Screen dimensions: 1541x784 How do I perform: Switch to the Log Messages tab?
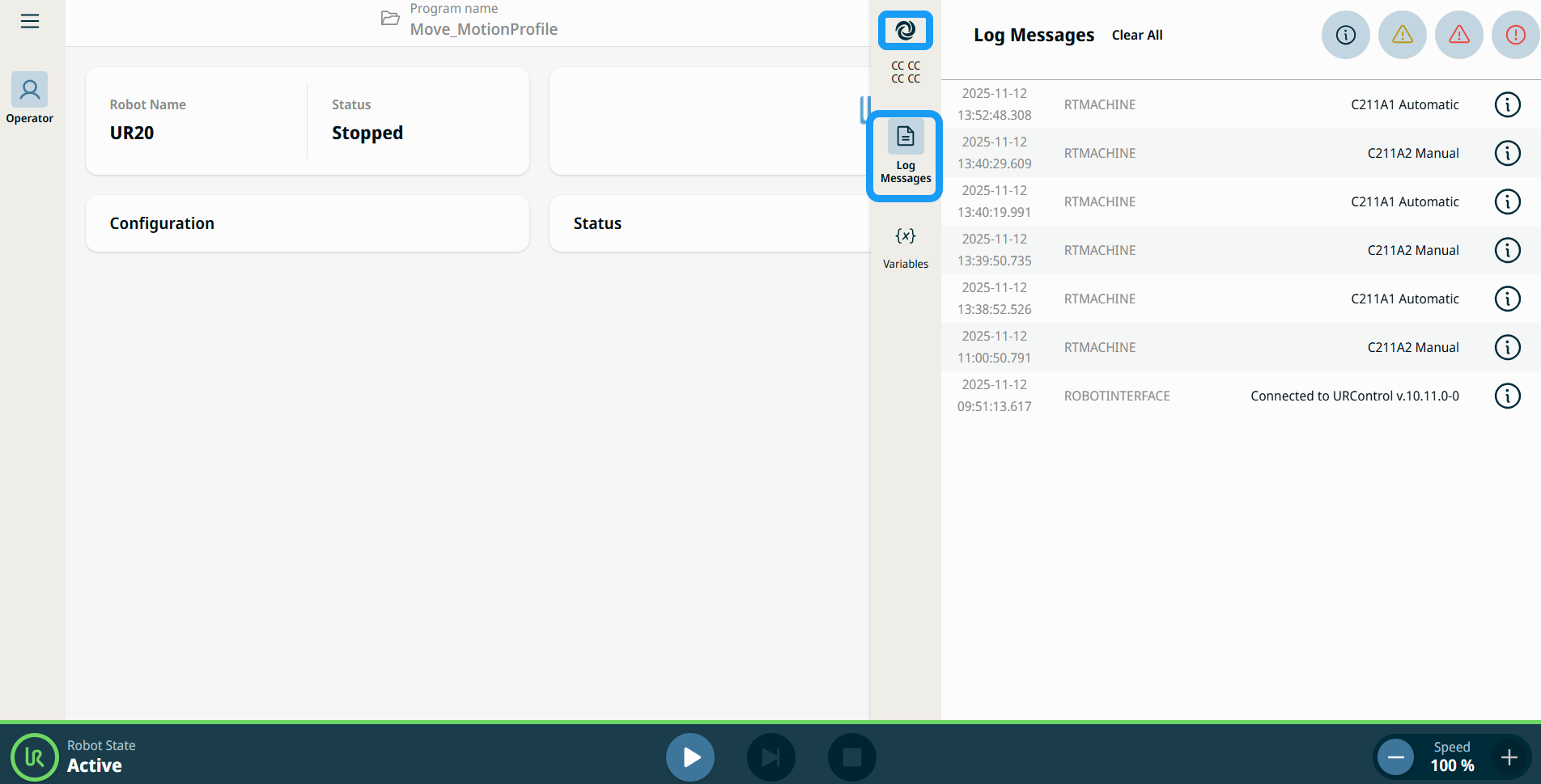[905, 155]
